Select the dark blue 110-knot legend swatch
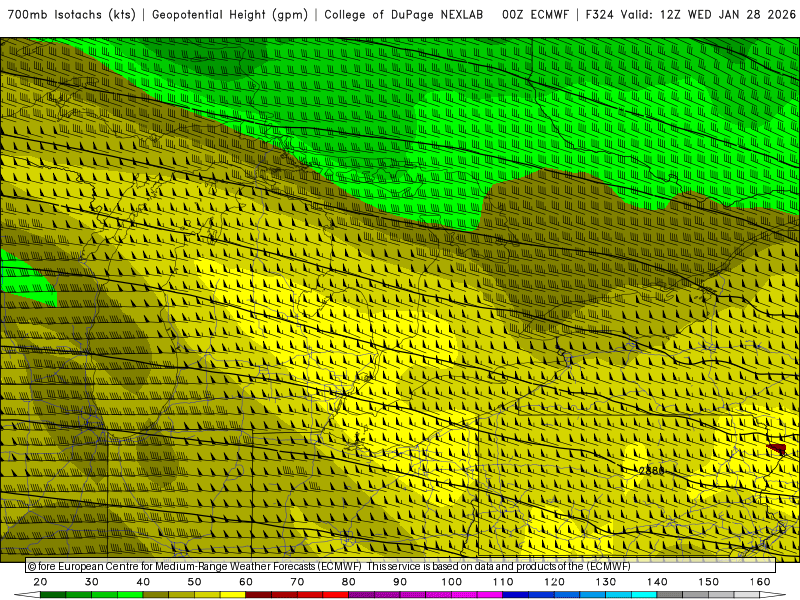 [x=515, y=595]
